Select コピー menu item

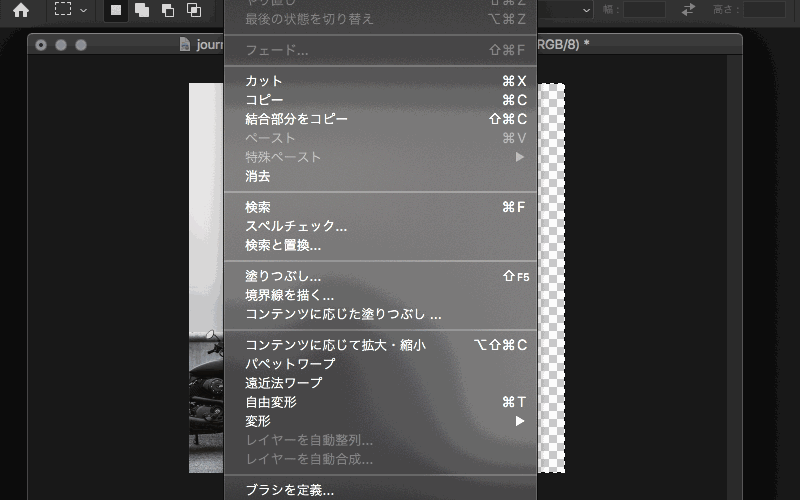[x=381, y=100]
